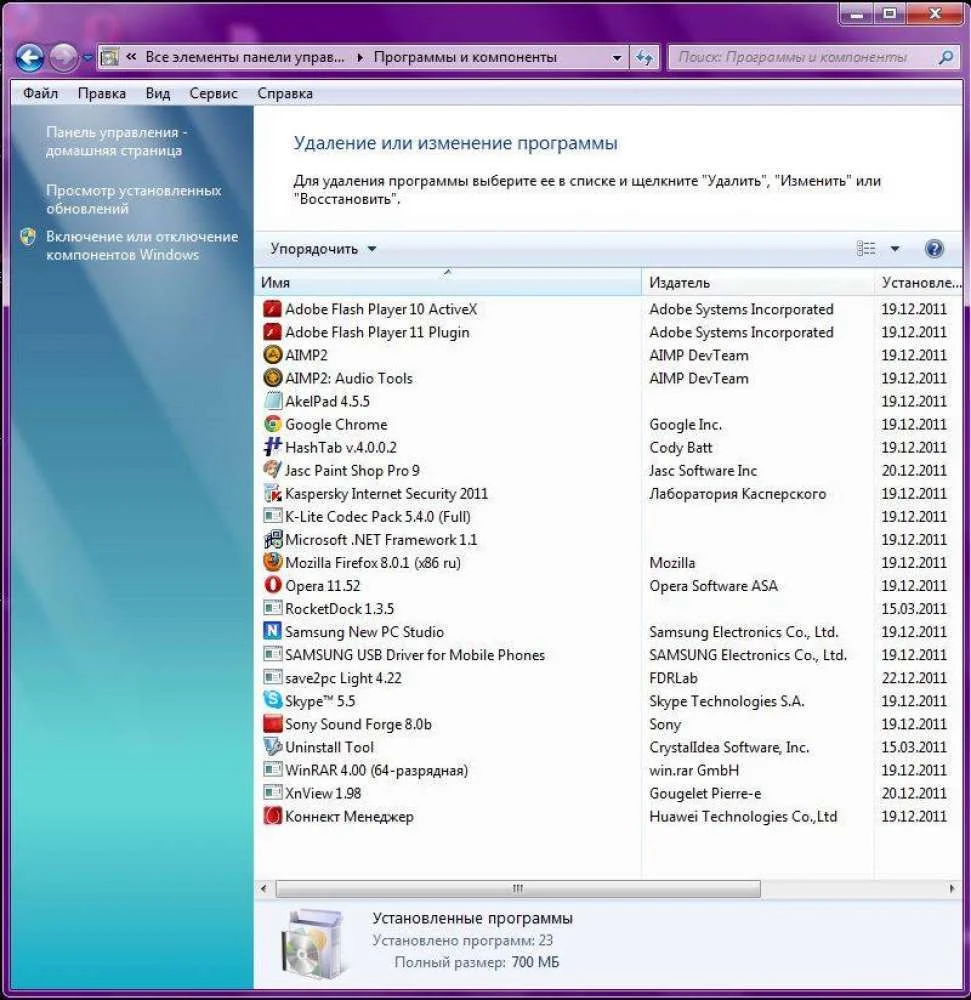Click the scrollbar right arrow
The width and height of the screenshot is (971, 1000).
point(952,888)
